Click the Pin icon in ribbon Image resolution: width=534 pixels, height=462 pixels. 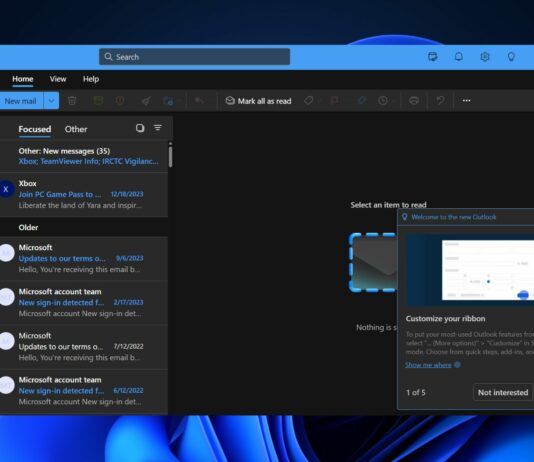tap(362, 100)
